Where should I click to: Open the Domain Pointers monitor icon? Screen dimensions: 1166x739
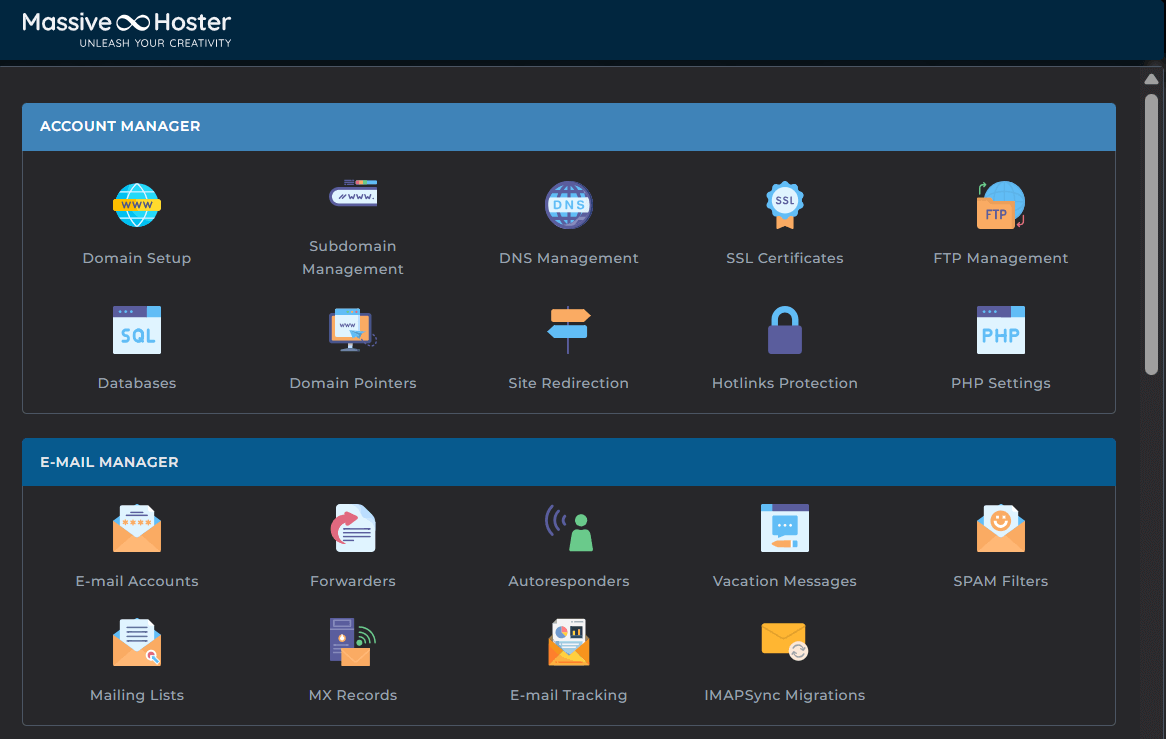[352, 329]
